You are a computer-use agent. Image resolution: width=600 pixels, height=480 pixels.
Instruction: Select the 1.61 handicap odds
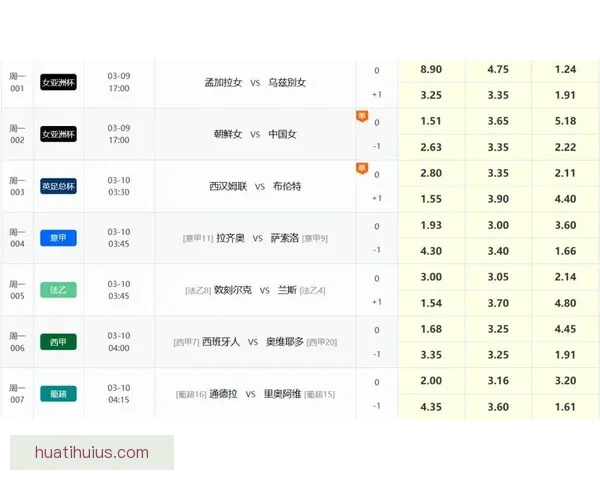[x=566, y=407]
